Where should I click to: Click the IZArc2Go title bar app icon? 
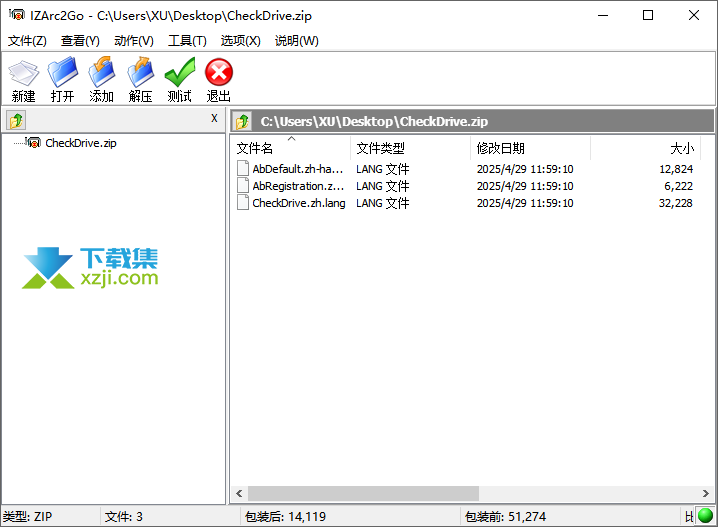pos(16,15)
